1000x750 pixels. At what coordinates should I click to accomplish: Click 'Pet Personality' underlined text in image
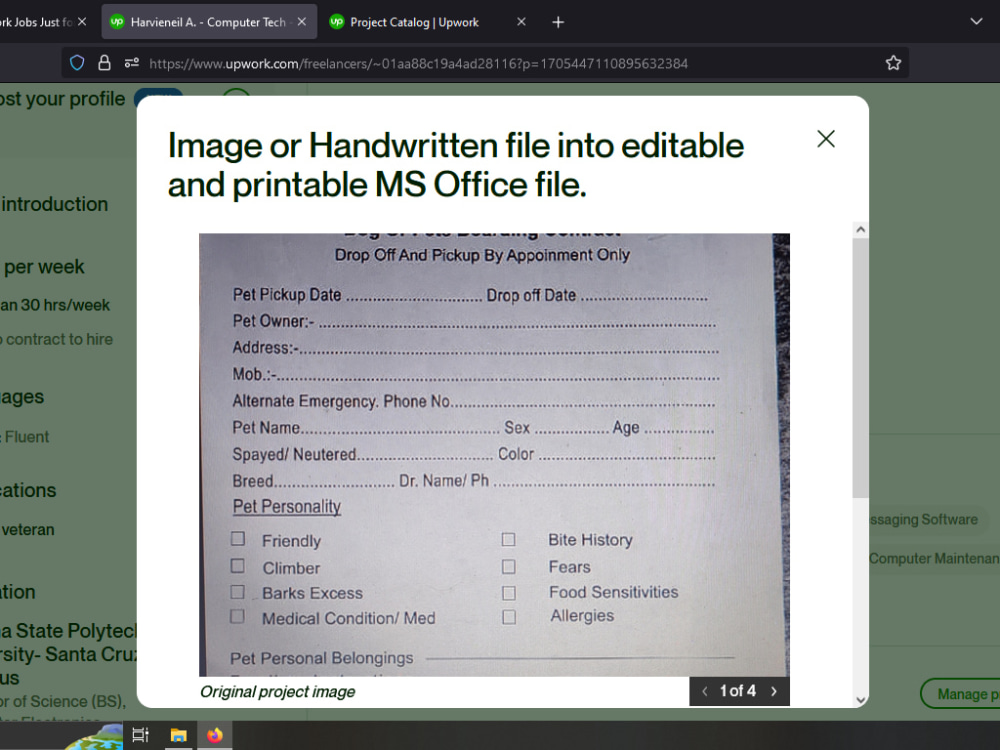(x=286, y=506)
